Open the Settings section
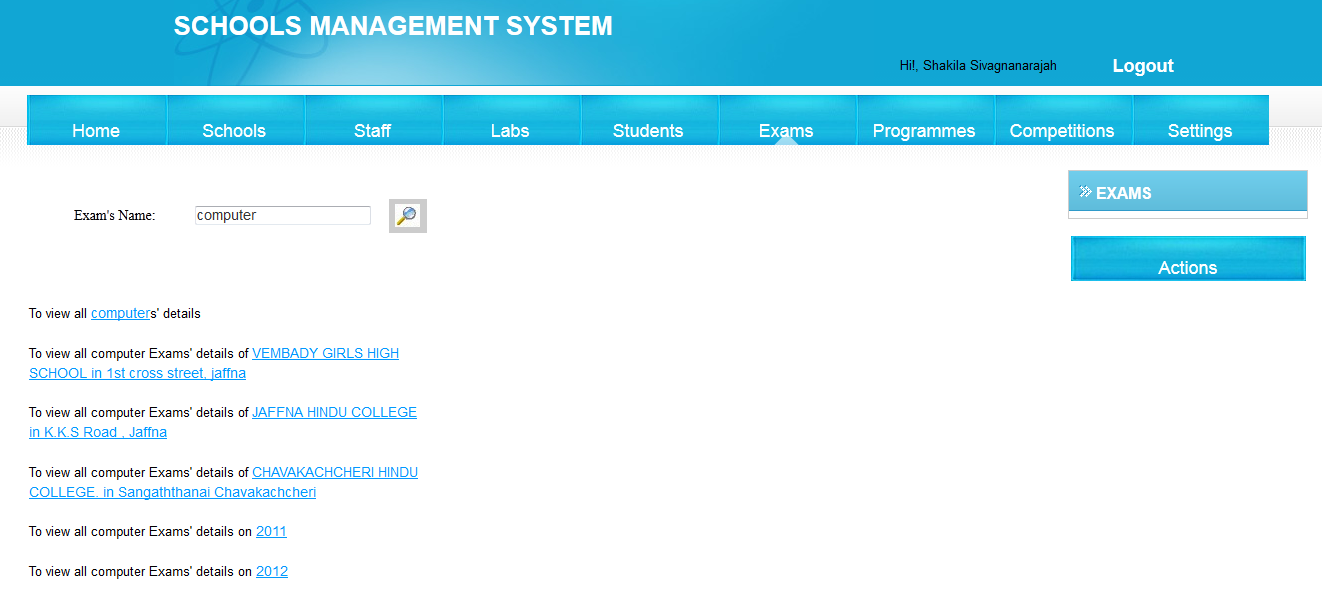The image size is (1322, 598). (x=1200, y=130)
